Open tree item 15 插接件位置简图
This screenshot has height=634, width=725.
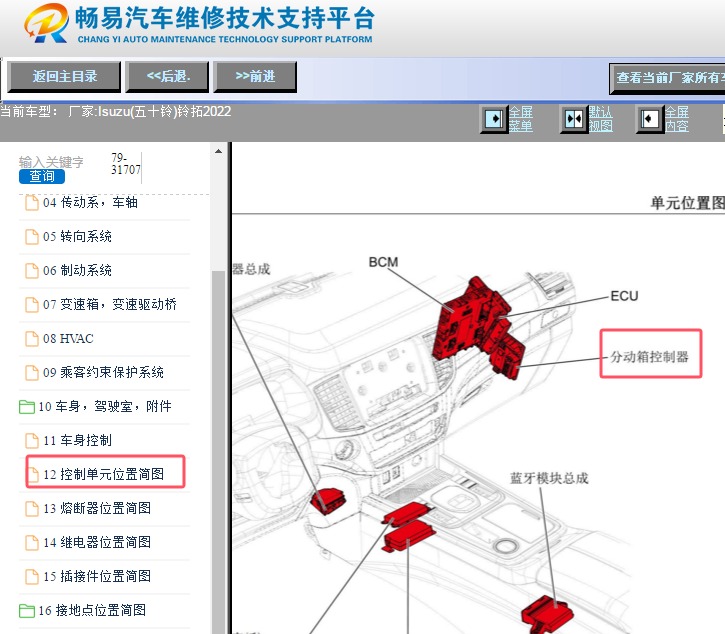[x=97, y=576]
